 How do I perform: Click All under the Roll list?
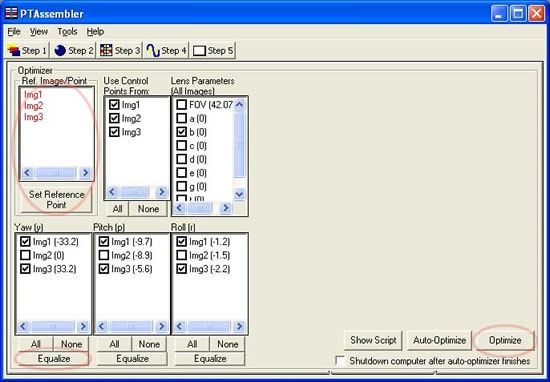point(192,344)
